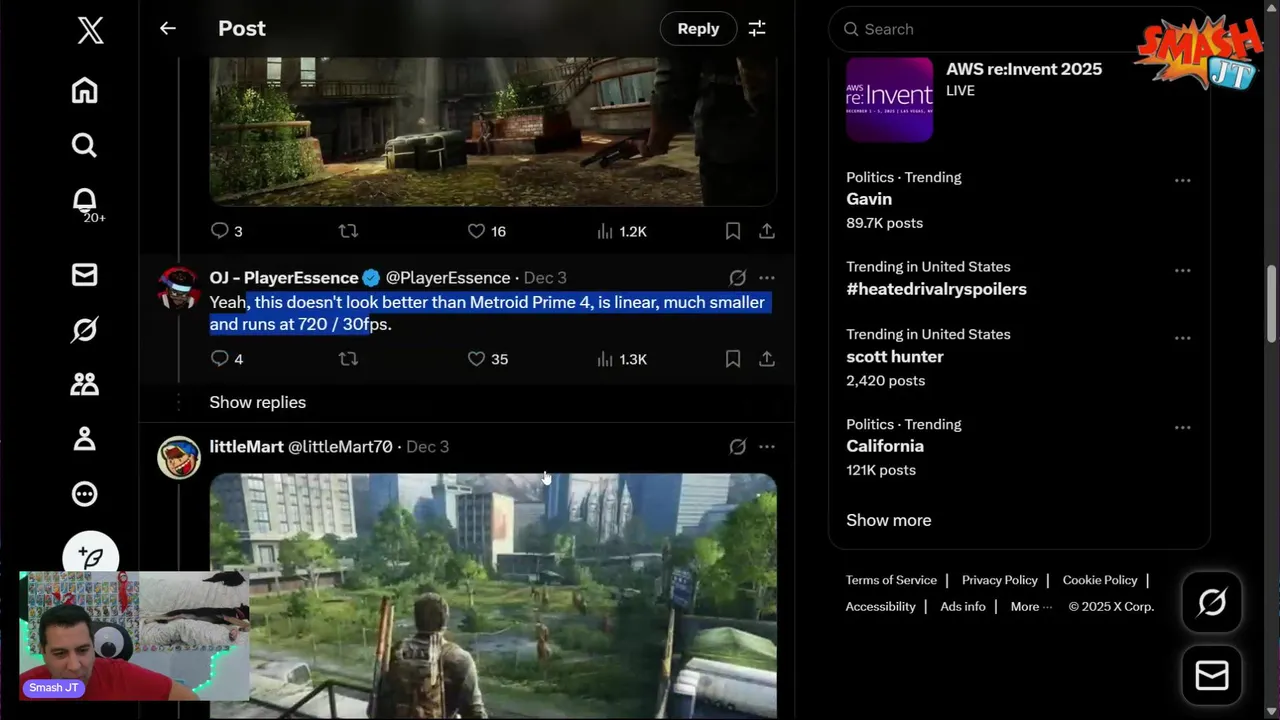The height and width of the screenshot is (720, 1280).
Task: Open reply sort filter icon
Action: pos(757,28)
